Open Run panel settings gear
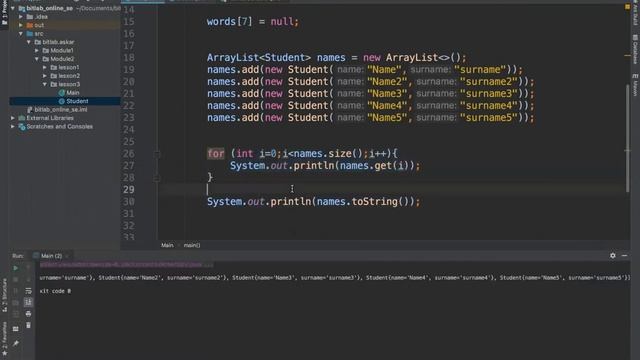 click(x=613, y=256)
